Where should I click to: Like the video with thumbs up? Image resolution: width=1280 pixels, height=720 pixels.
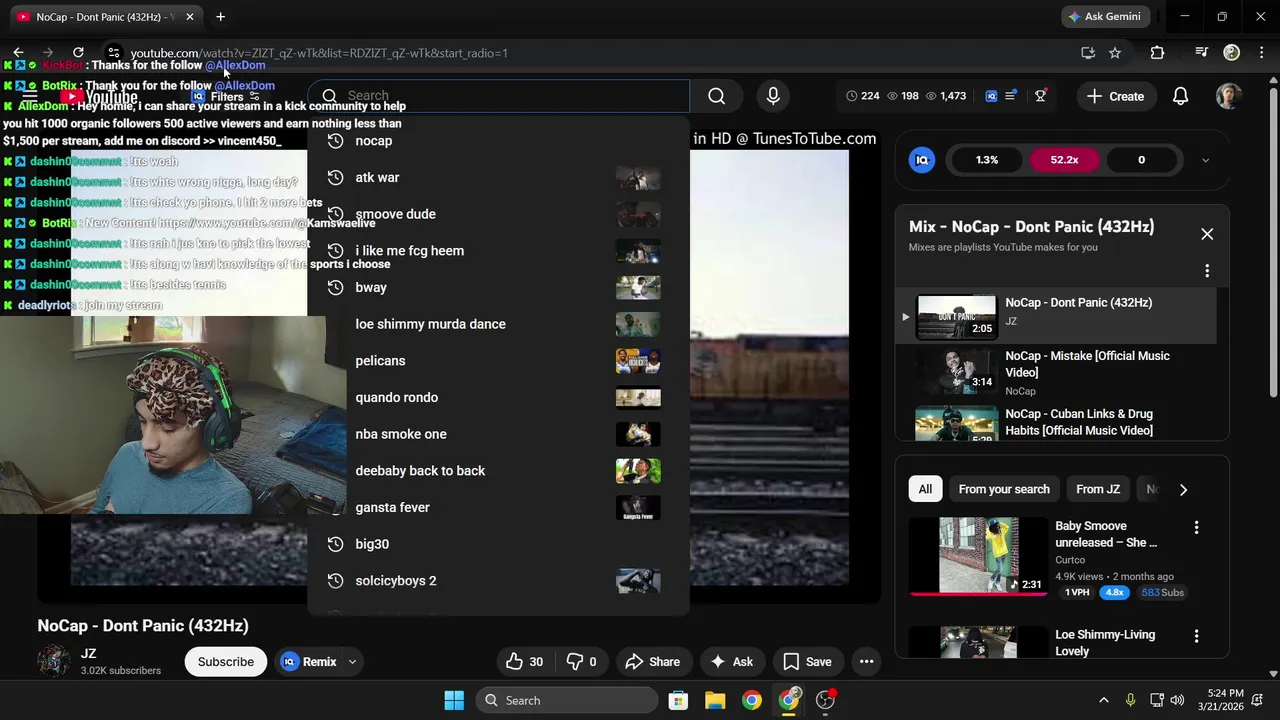pyautogui.click(x=525, y=661)
